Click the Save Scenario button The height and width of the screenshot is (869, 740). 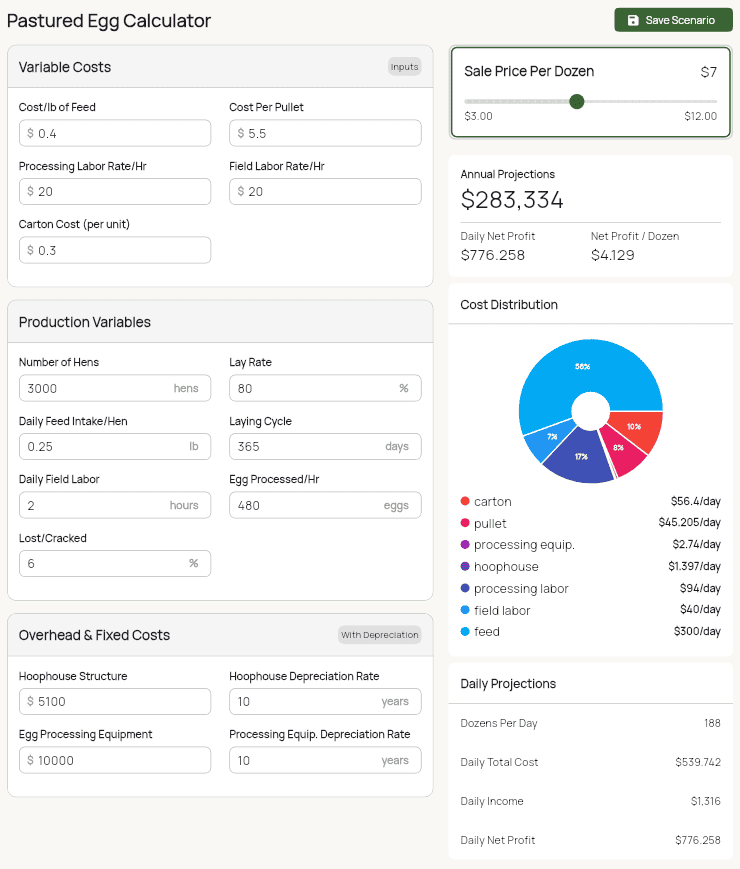[x=673, y=20]
